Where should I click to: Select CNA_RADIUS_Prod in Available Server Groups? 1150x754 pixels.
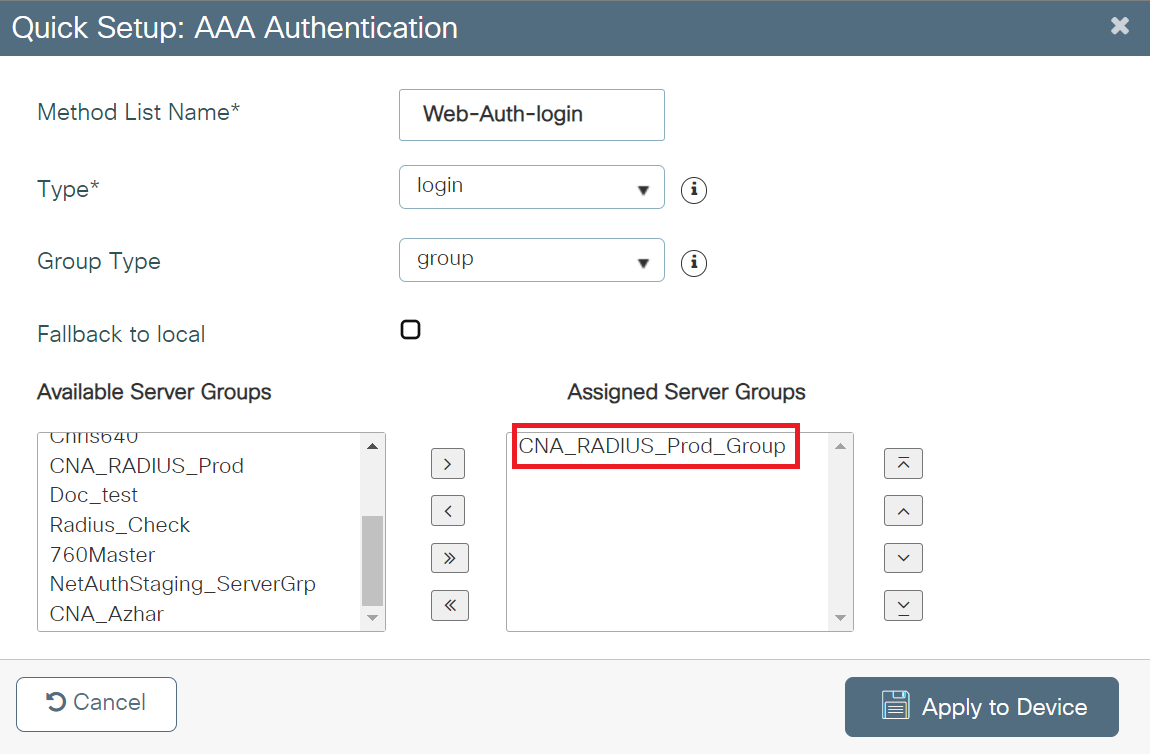pyautogui.click(x=147, y=466)
